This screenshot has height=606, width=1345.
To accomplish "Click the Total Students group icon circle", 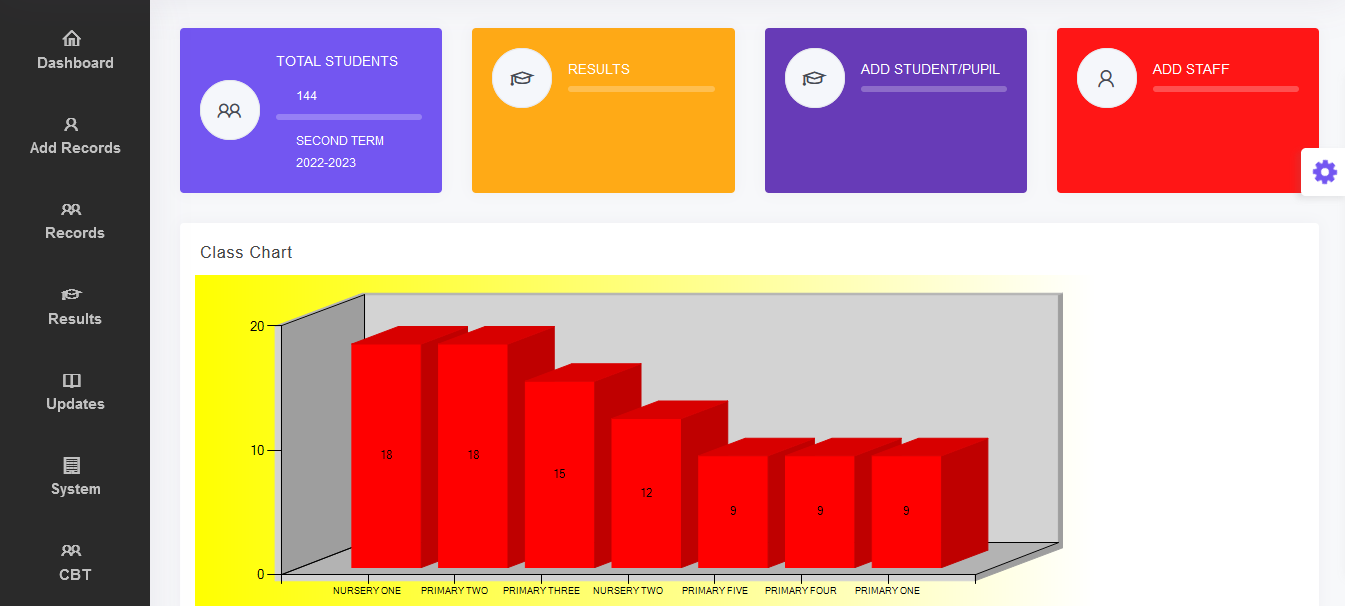I will (x=229, y=110).
